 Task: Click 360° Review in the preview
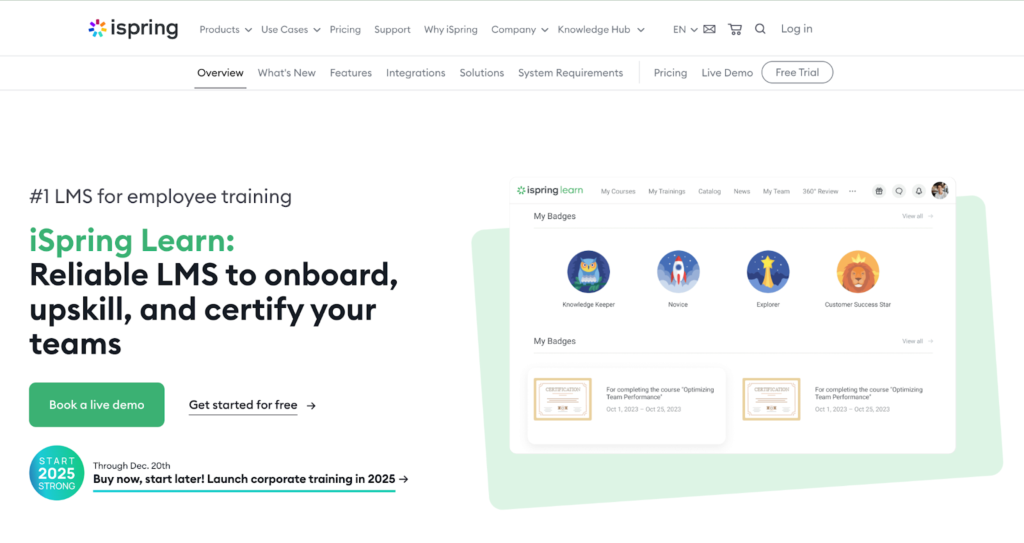820,191
